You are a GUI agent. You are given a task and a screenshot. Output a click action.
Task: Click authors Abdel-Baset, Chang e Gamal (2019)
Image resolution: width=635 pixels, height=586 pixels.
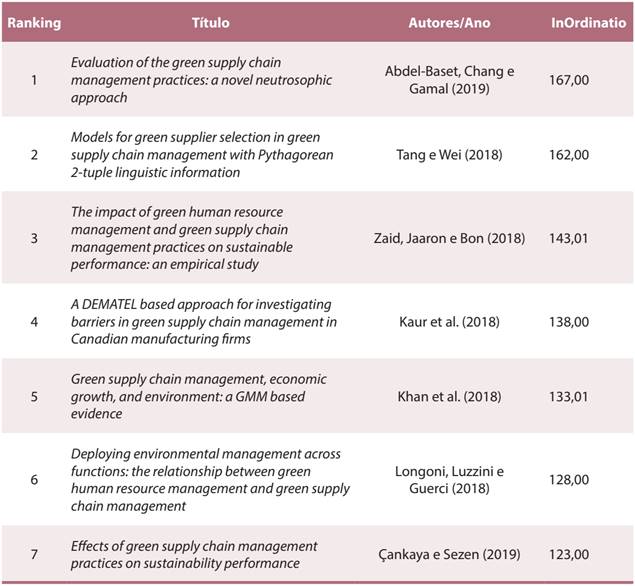(x=448, y=80)
